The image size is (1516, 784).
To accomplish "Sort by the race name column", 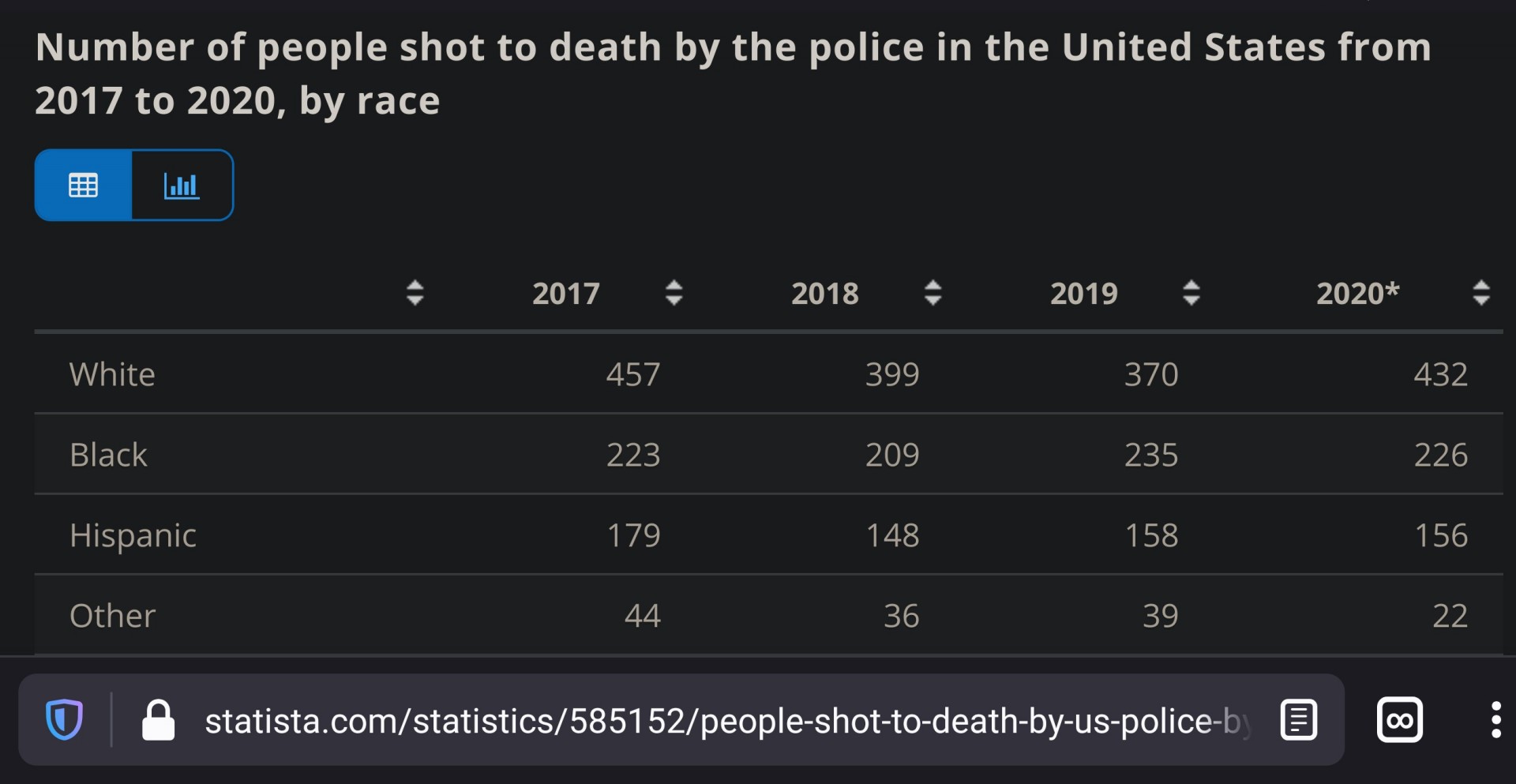I will click(415, 293).
